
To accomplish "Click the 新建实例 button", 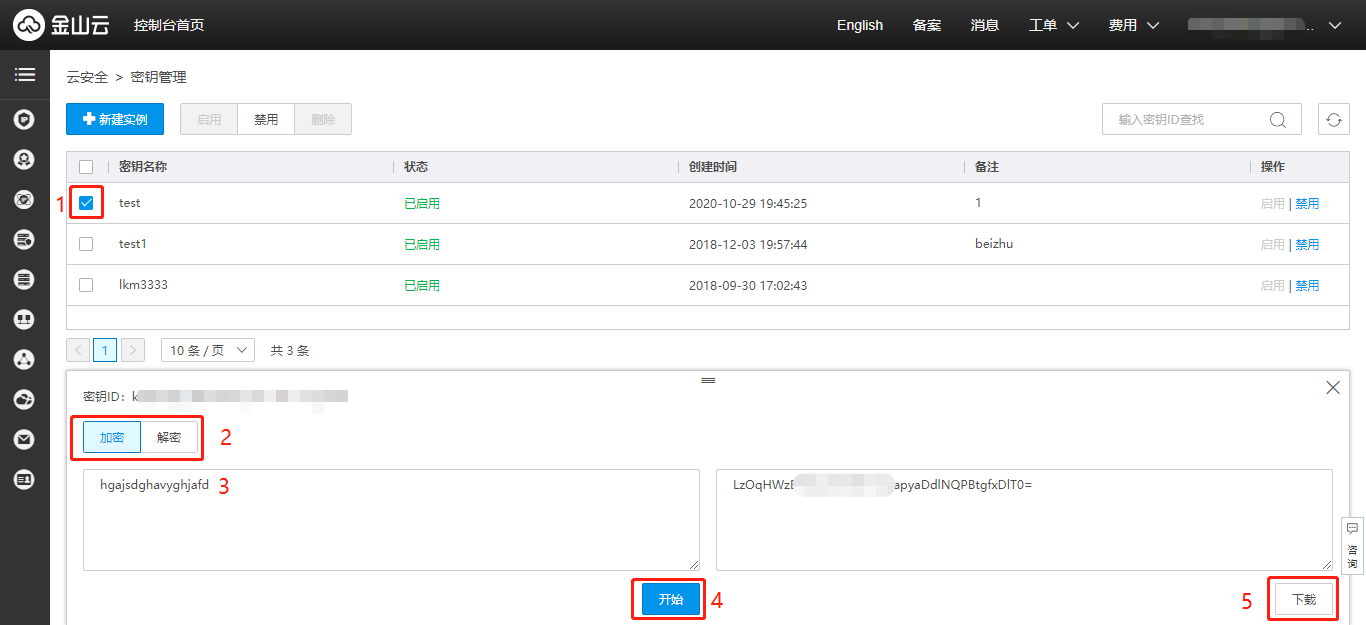I will (115, 119).
